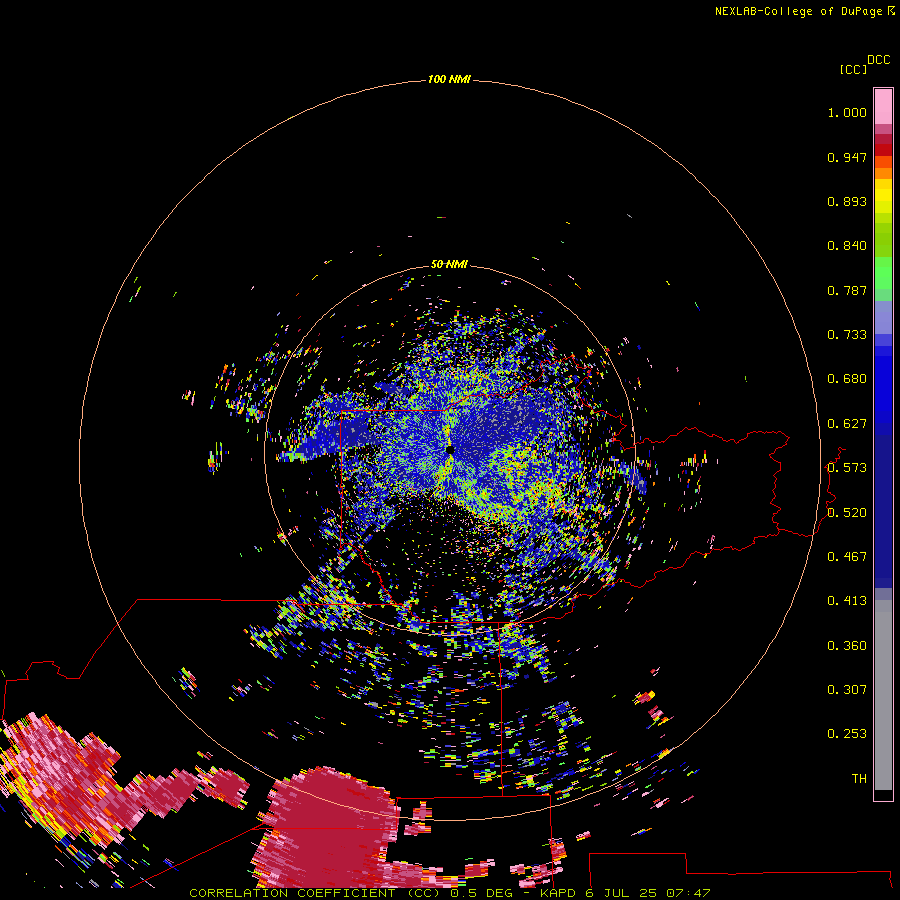
Task: Click the black radar site dot at center
Action: [449, 449]
